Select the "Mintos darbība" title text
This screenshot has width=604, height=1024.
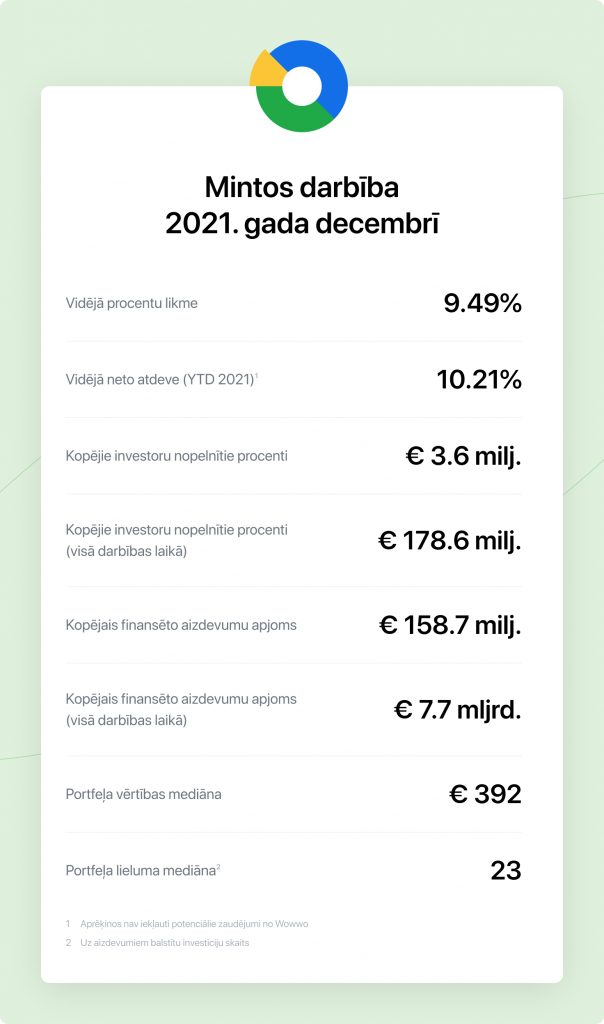(x=301, y=187)
